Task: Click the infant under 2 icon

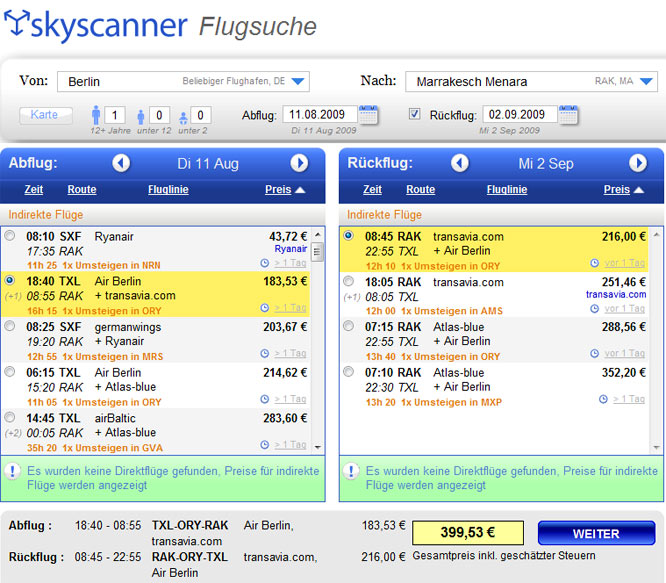Action: coord(183,118)
